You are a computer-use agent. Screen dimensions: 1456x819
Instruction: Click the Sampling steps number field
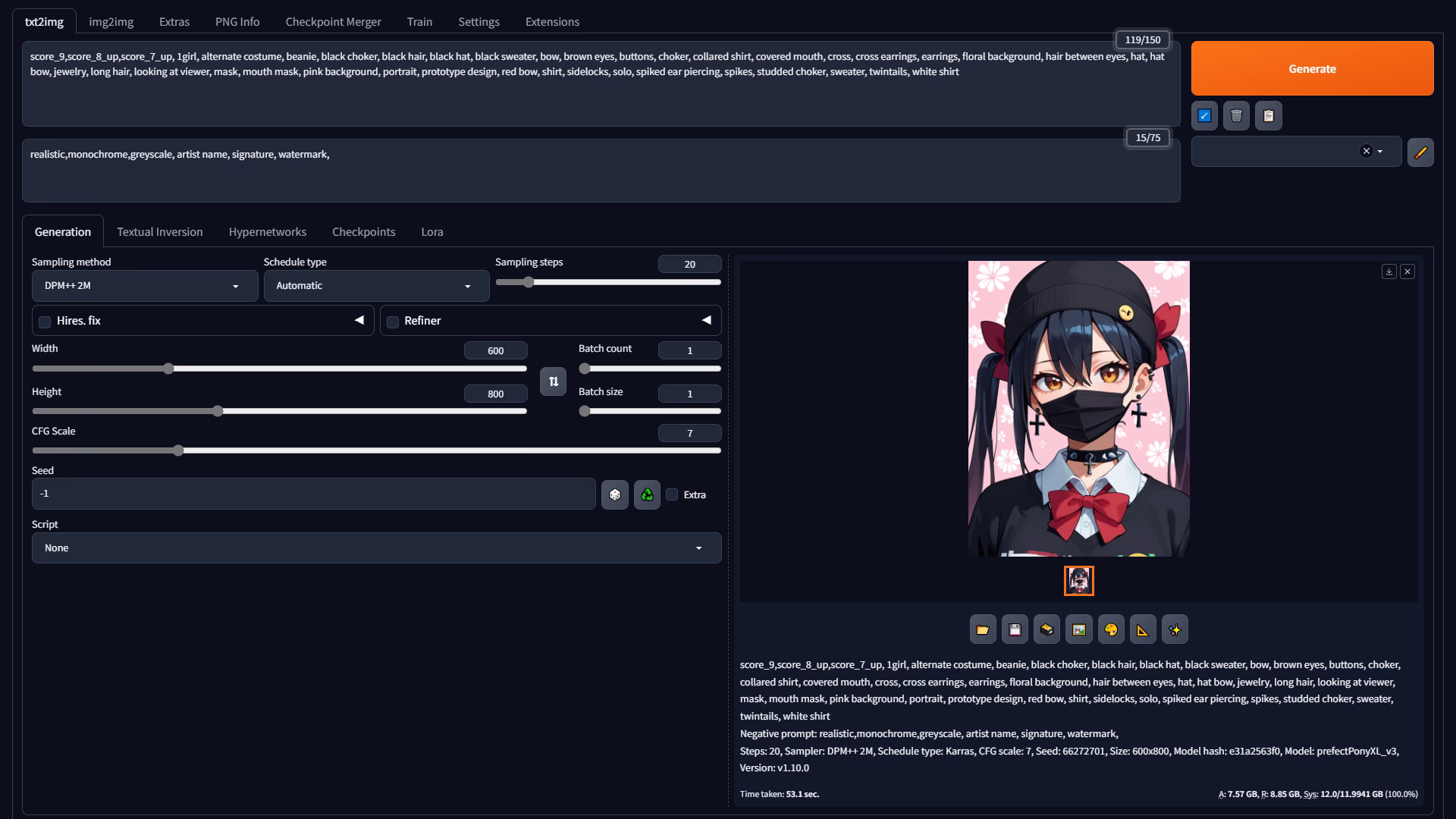click(x=690, y=264)
